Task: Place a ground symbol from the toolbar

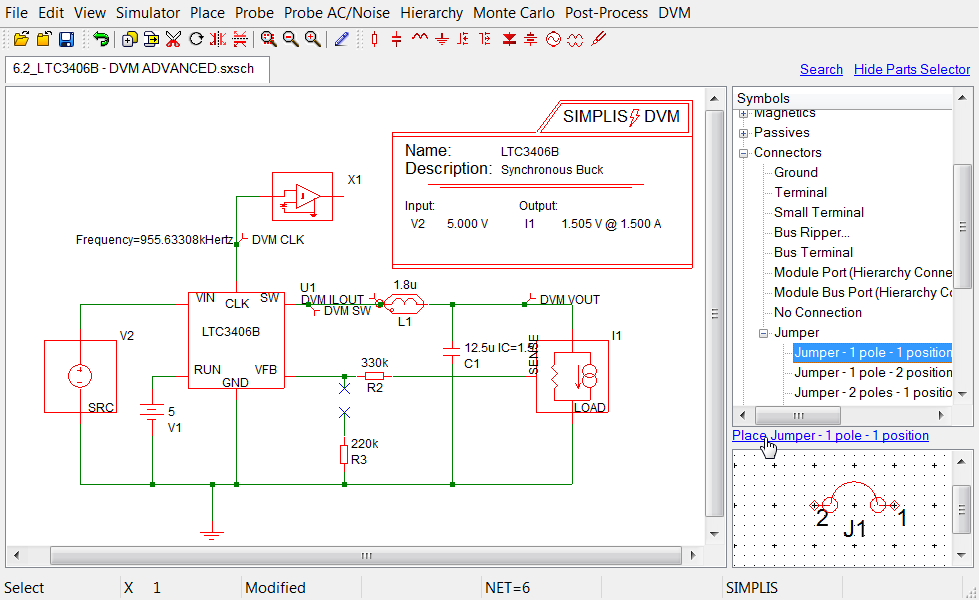Action: pyautogui.click(x=441, y=40)
